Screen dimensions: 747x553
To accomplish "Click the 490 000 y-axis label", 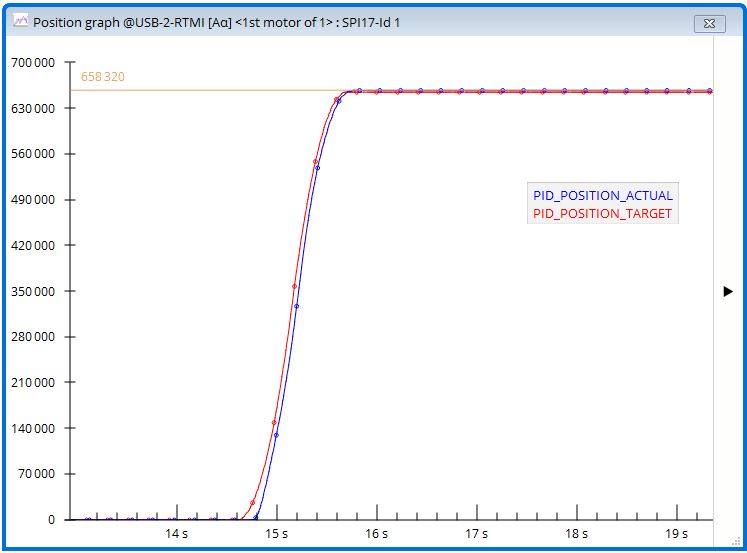I will click(33, 200).
